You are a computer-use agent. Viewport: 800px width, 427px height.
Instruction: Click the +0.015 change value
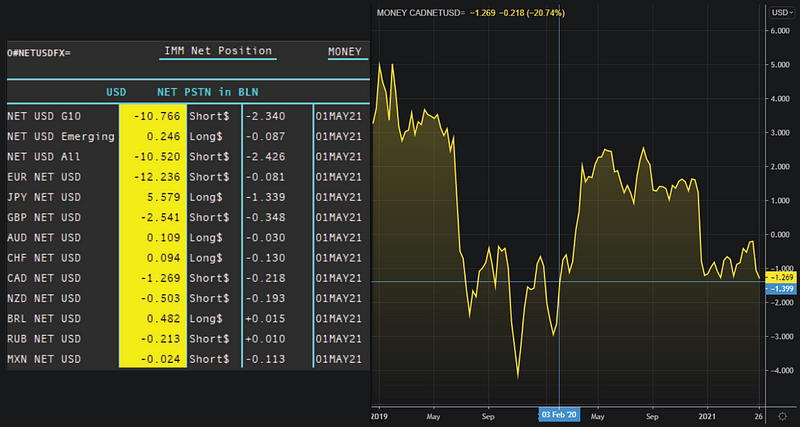point(265,319)
